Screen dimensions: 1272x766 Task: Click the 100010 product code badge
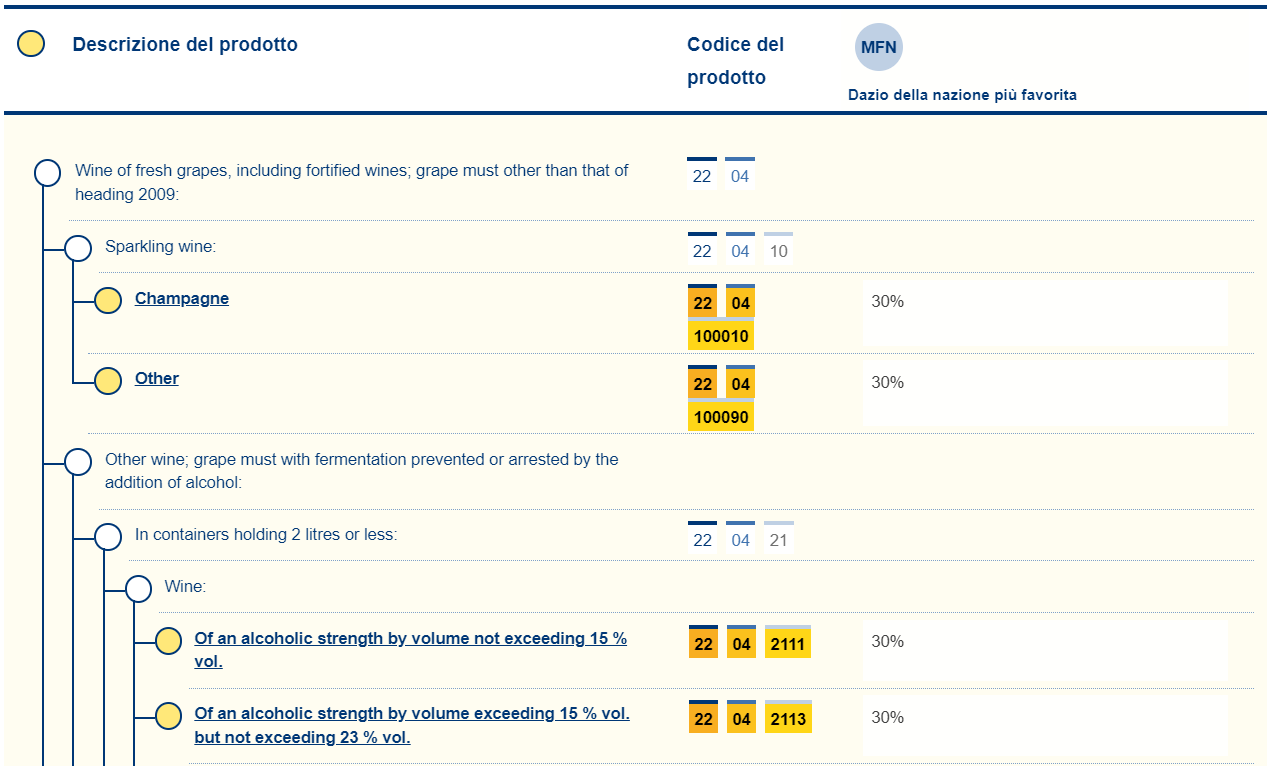tap(721, 336)
